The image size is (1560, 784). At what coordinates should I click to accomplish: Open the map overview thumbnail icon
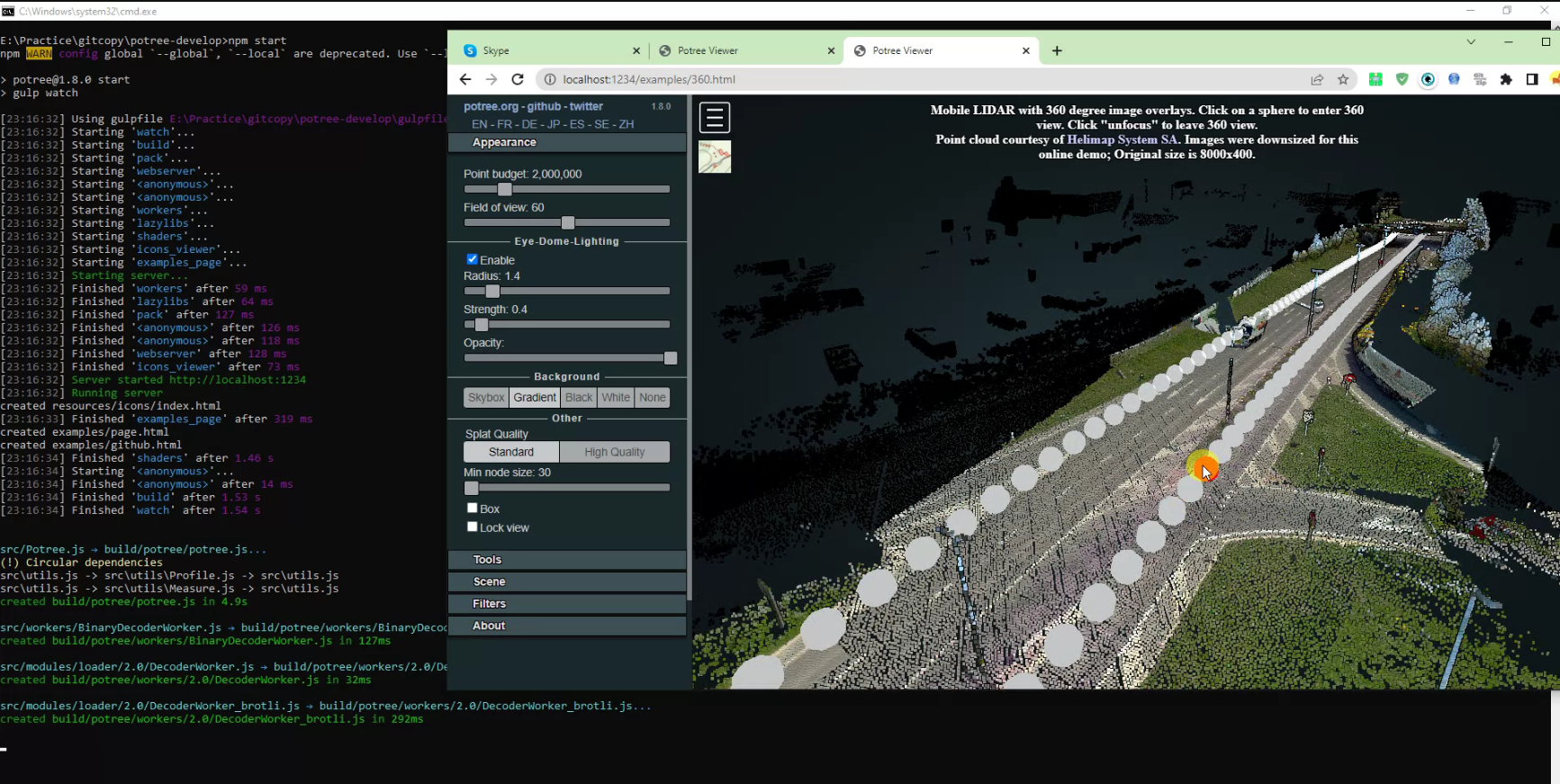click(x=715, y=157)
